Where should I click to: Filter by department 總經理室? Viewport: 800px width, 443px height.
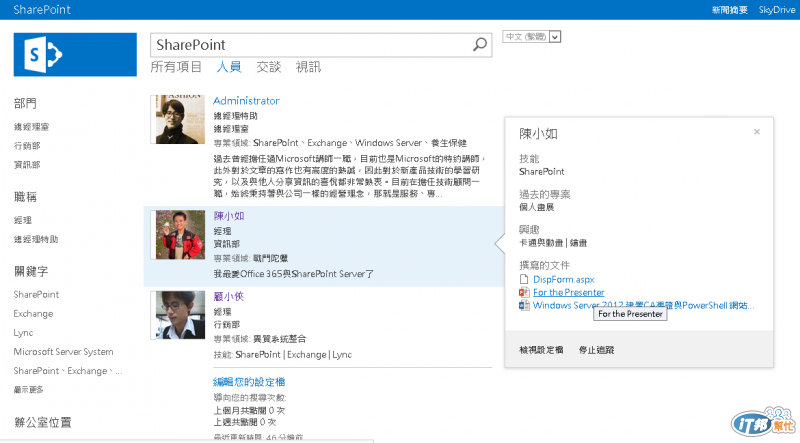point(31,127)
